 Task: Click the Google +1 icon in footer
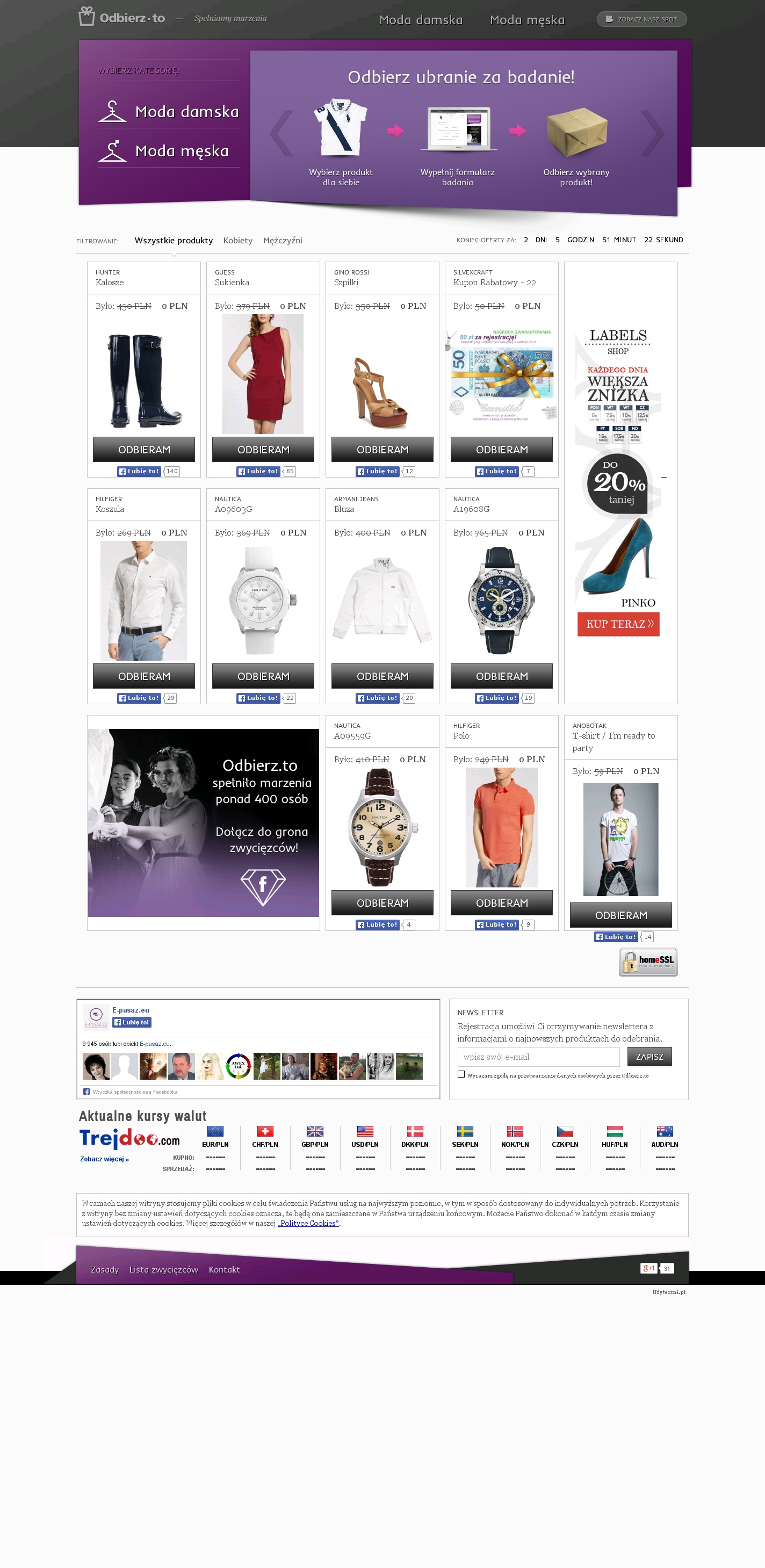tap(649, 1268)
